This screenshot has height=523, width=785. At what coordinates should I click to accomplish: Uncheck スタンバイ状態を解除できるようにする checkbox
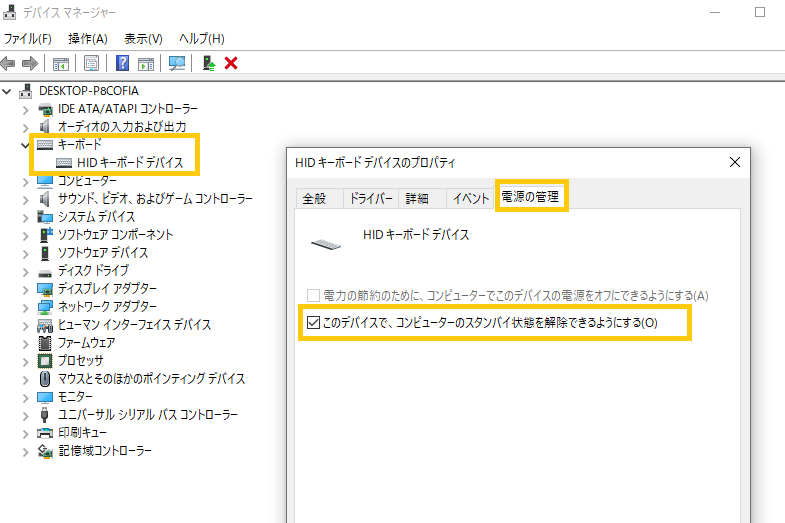(313, 322)
